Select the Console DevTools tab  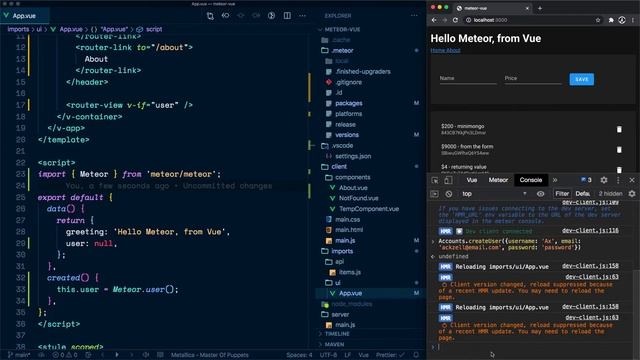click(x=531, y=180)
